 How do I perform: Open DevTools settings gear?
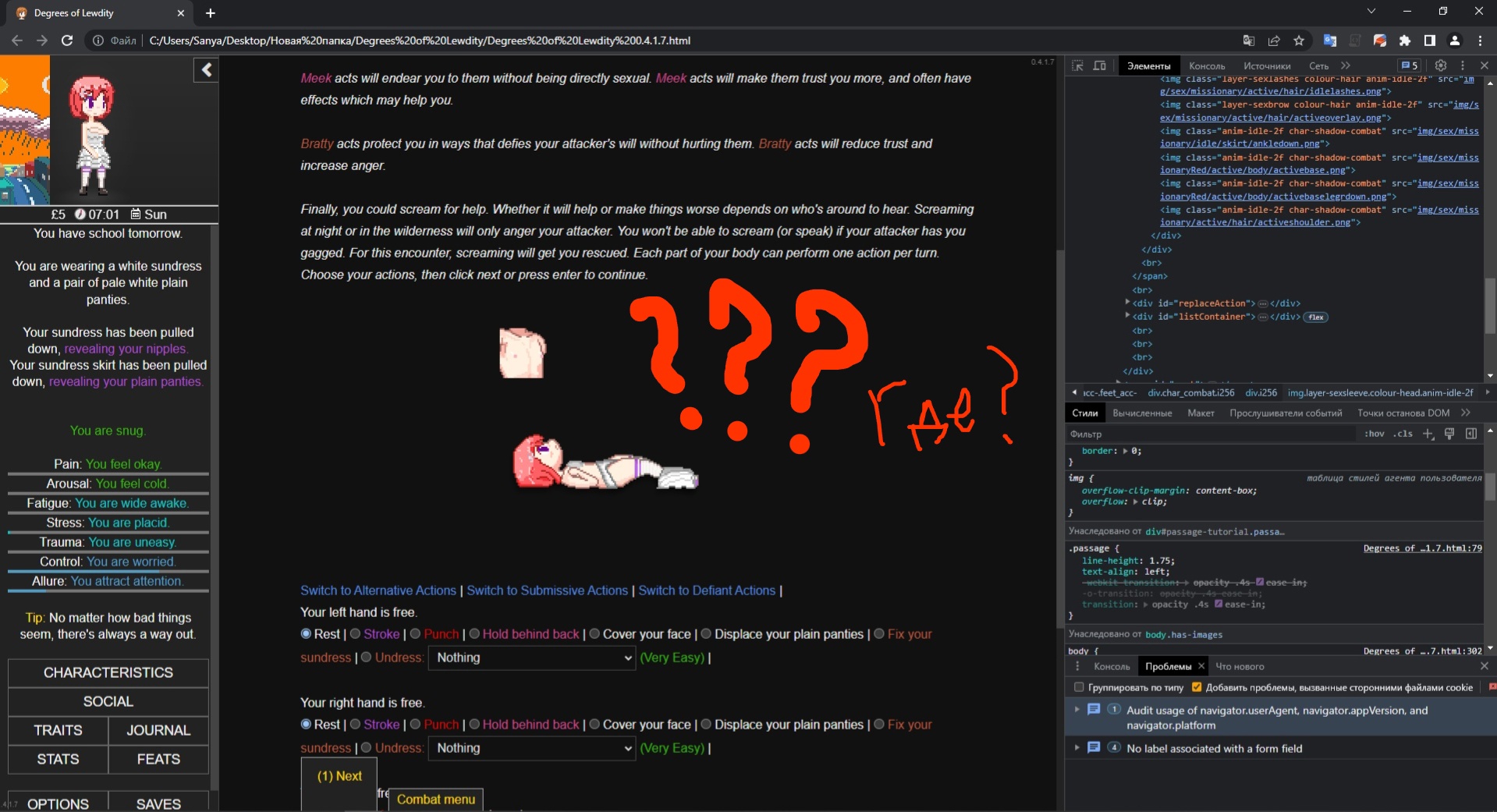pos(1441,66)
